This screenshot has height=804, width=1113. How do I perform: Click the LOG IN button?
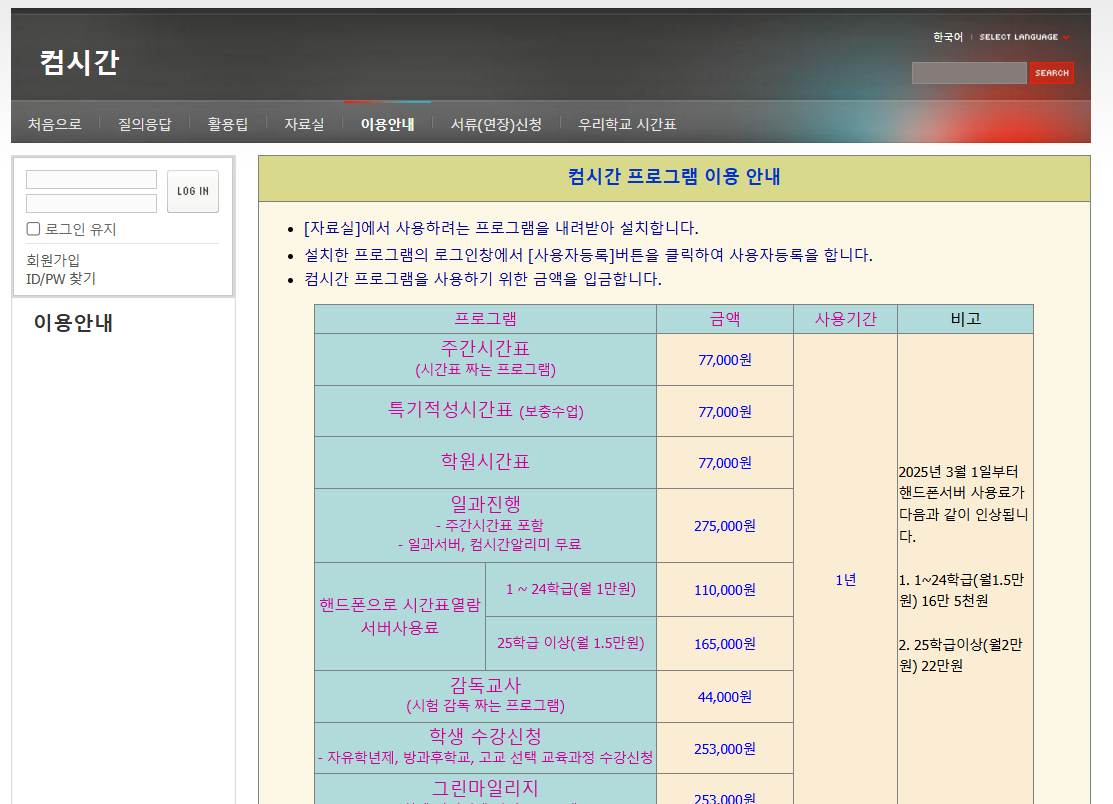tap(192, 191)
